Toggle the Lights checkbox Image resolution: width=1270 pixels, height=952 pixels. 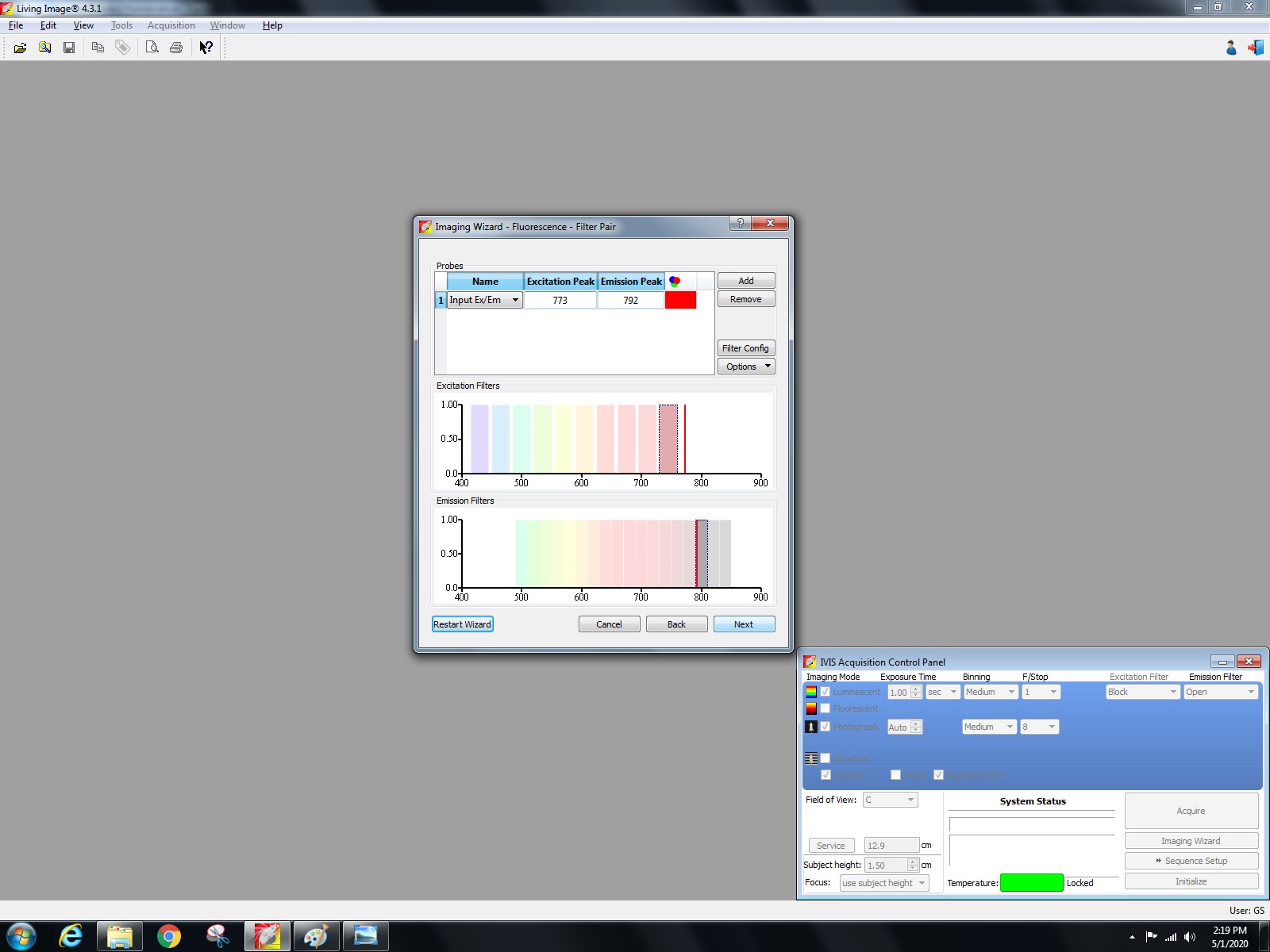[x=895, y=775]
